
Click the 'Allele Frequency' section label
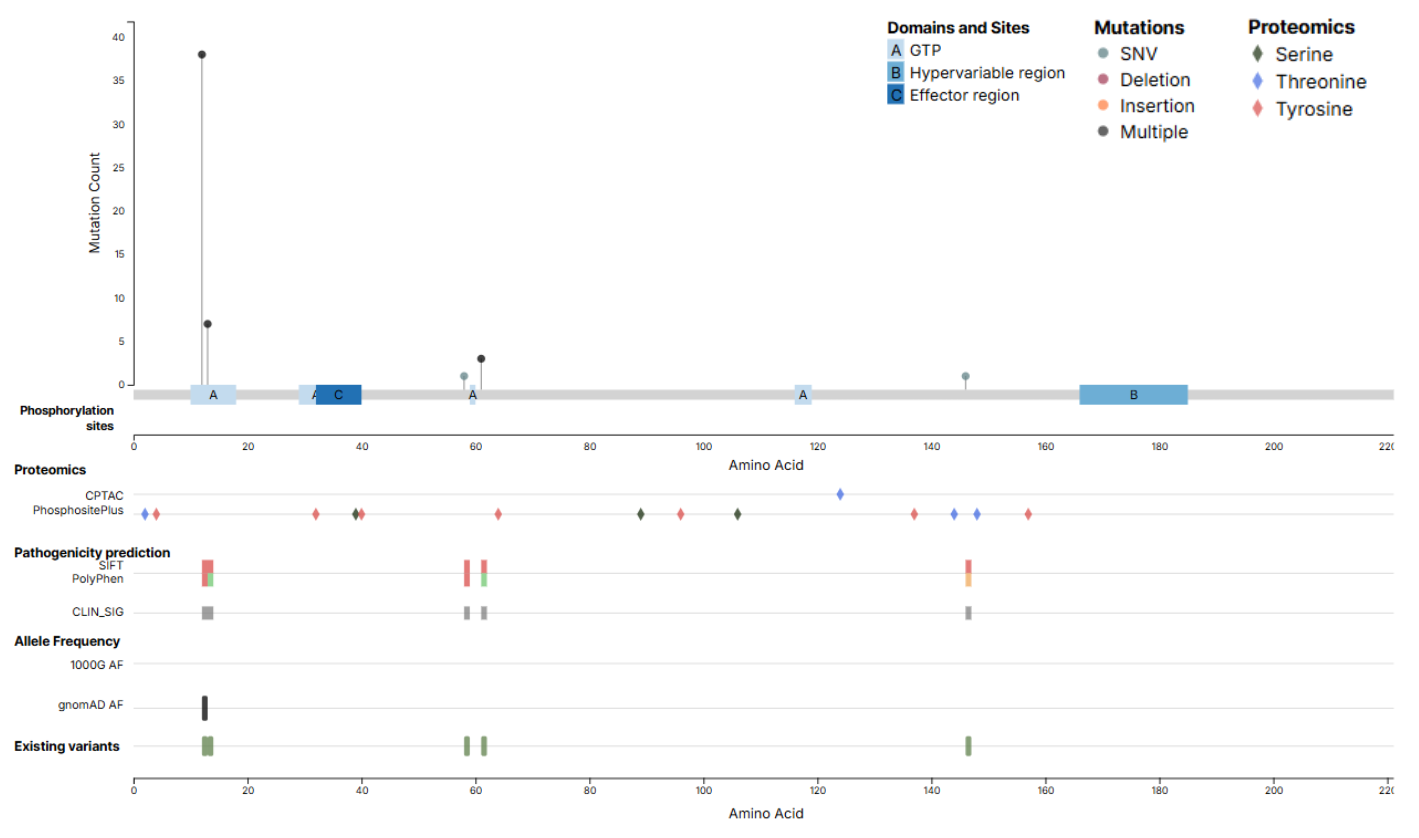[67, 641]
